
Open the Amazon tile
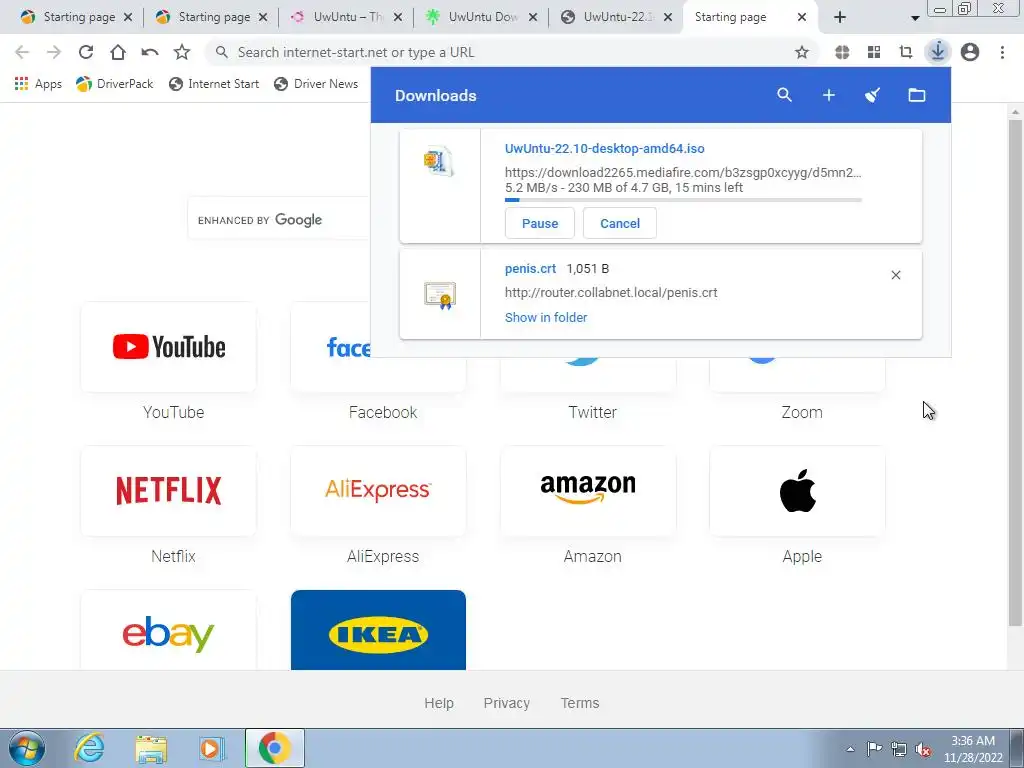588,491
